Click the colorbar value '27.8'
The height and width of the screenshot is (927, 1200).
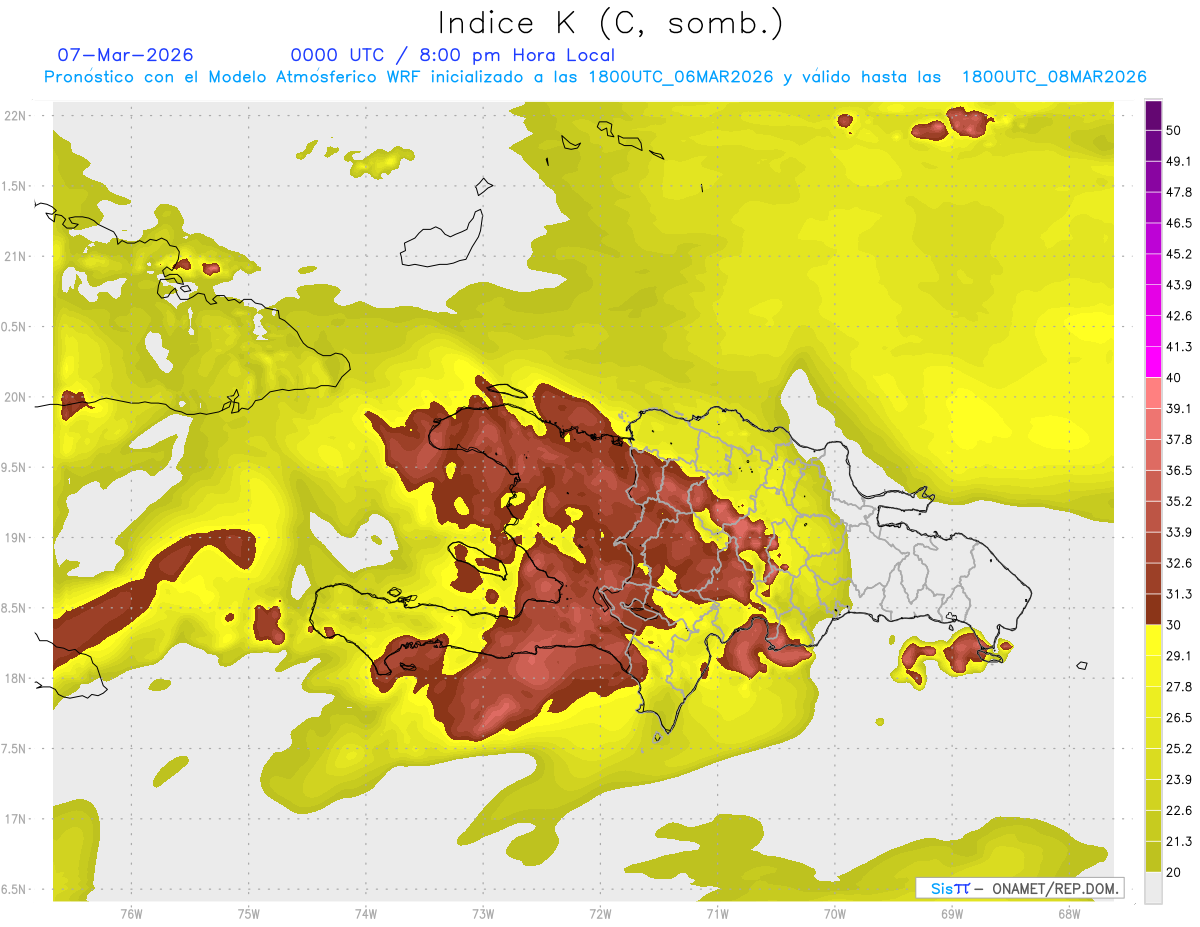pyautogui.click(x=1179, y=687)
